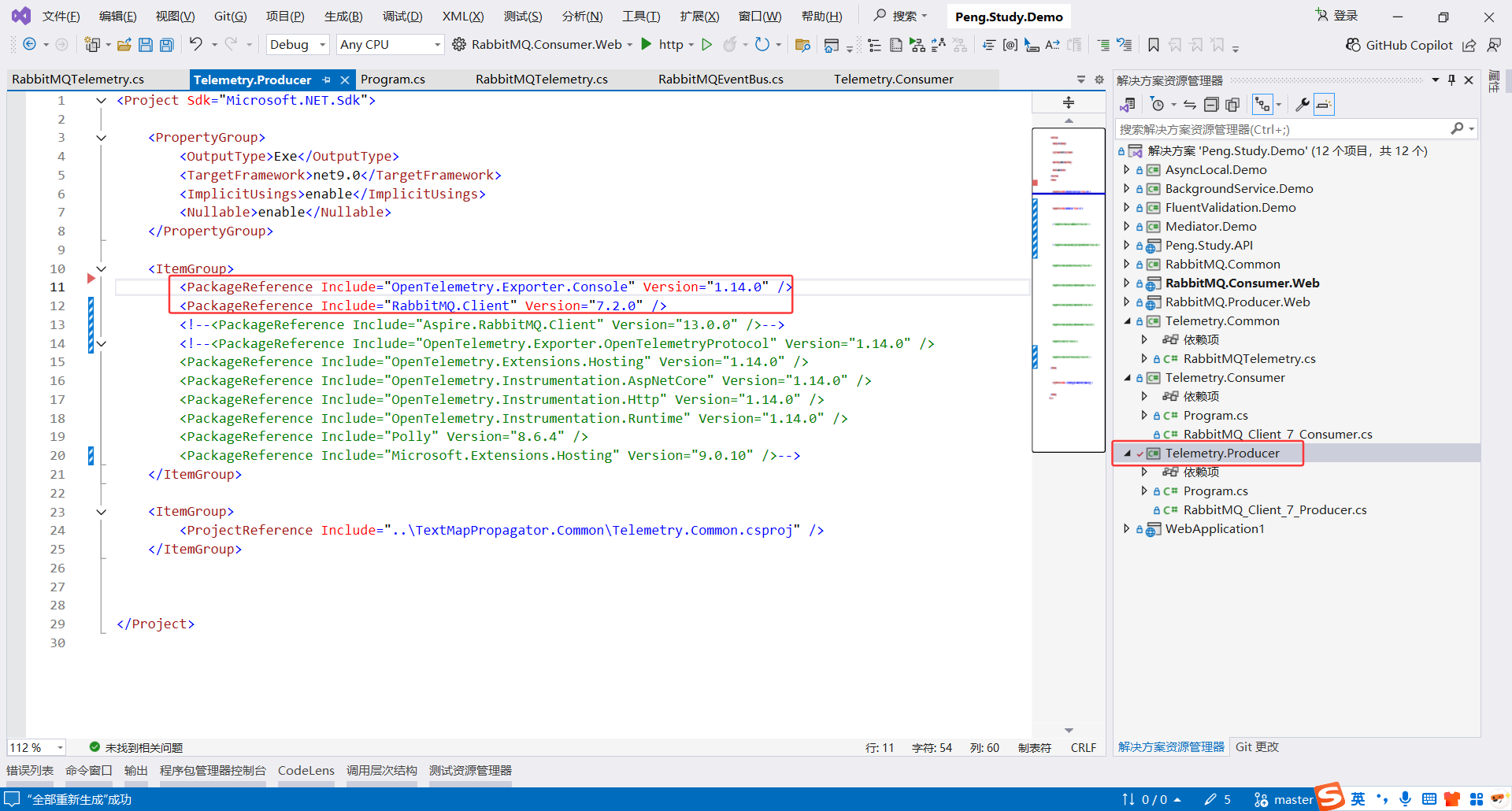Toggle preview selected items in Solution Explorer
The width and height of the screenshot is (1512, 811).
pos(1324,105)
